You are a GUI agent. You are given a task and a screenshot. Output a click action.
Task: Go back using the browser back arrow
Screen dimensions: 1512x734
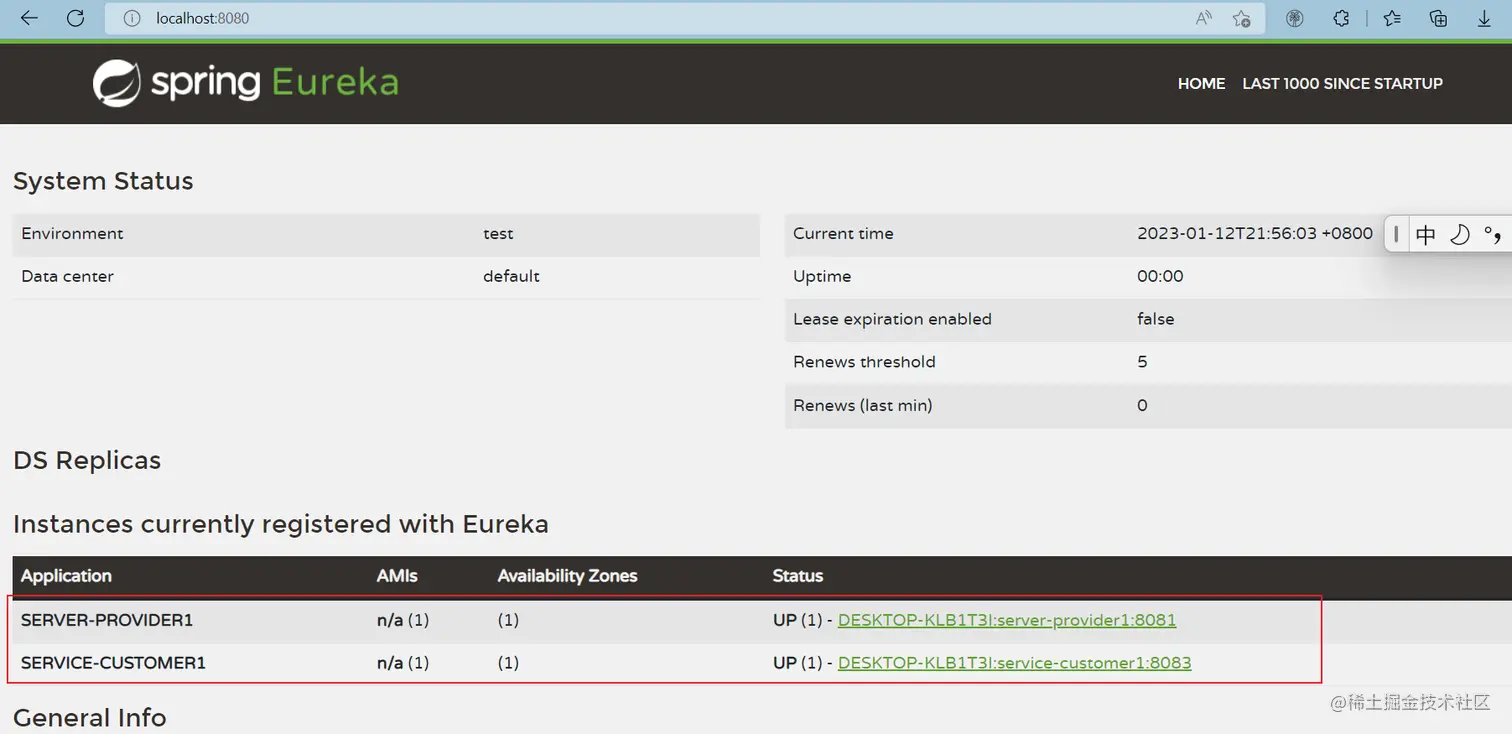(29, 18)
